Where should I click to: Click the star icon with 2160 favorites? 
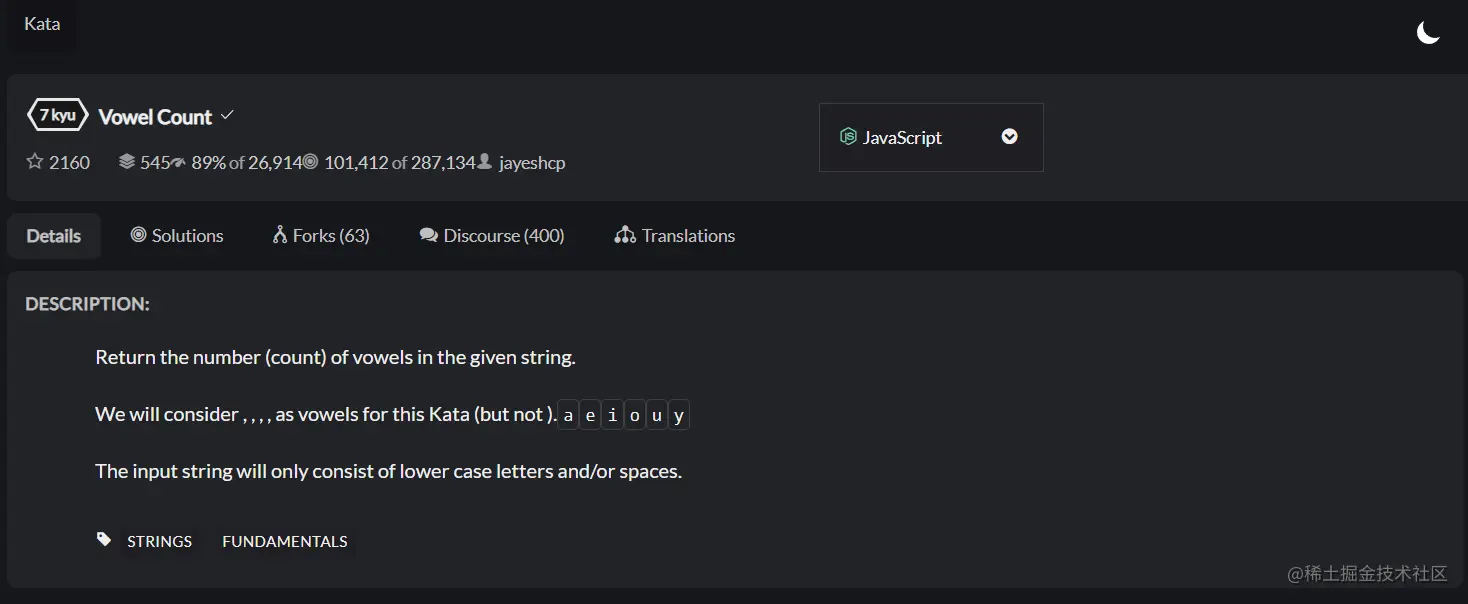click(35, 161)
